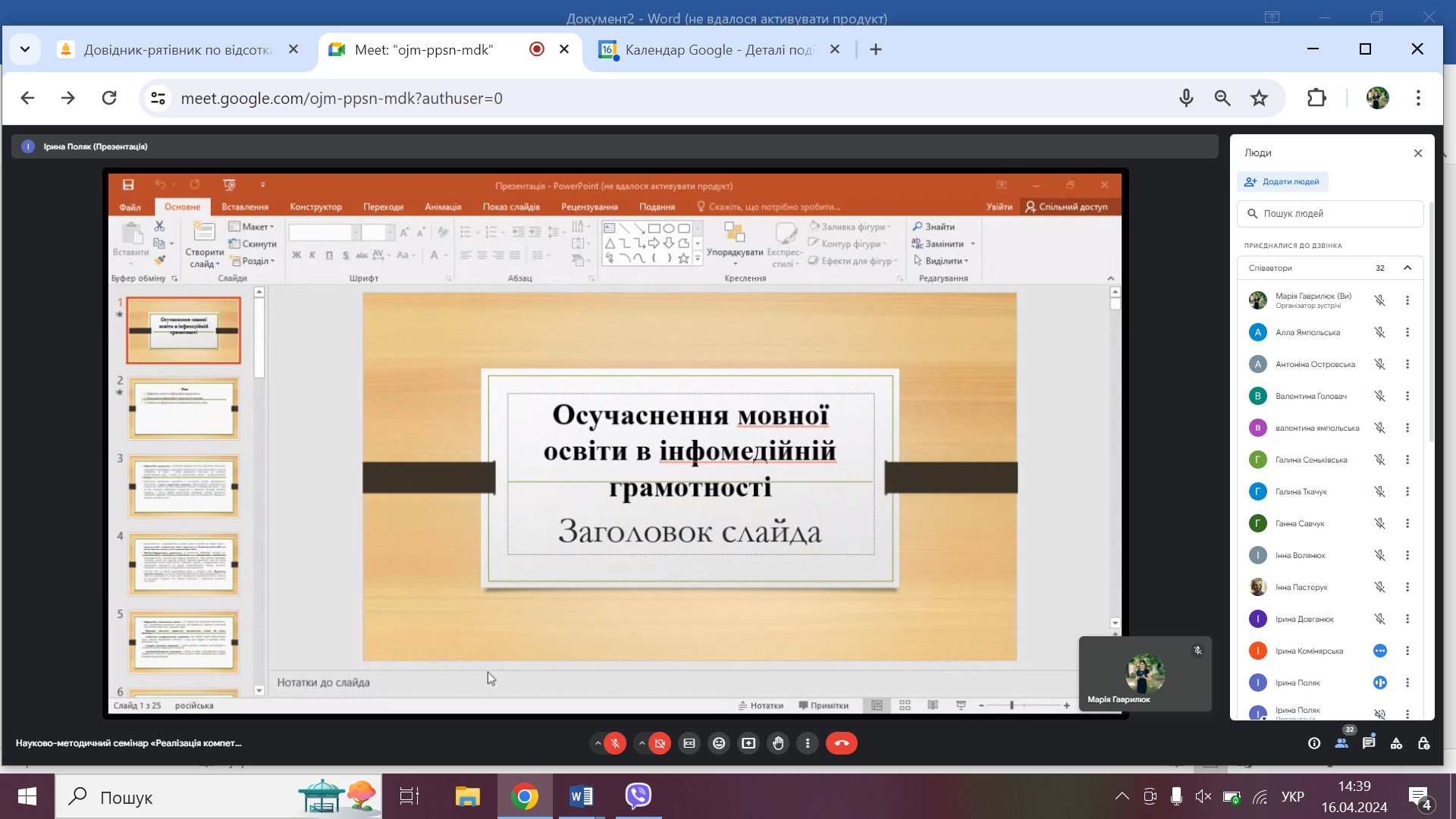Select participant Інна Волянюк
The width and height of the screenshot is (1456, 819).
(x=1330, y=555)
